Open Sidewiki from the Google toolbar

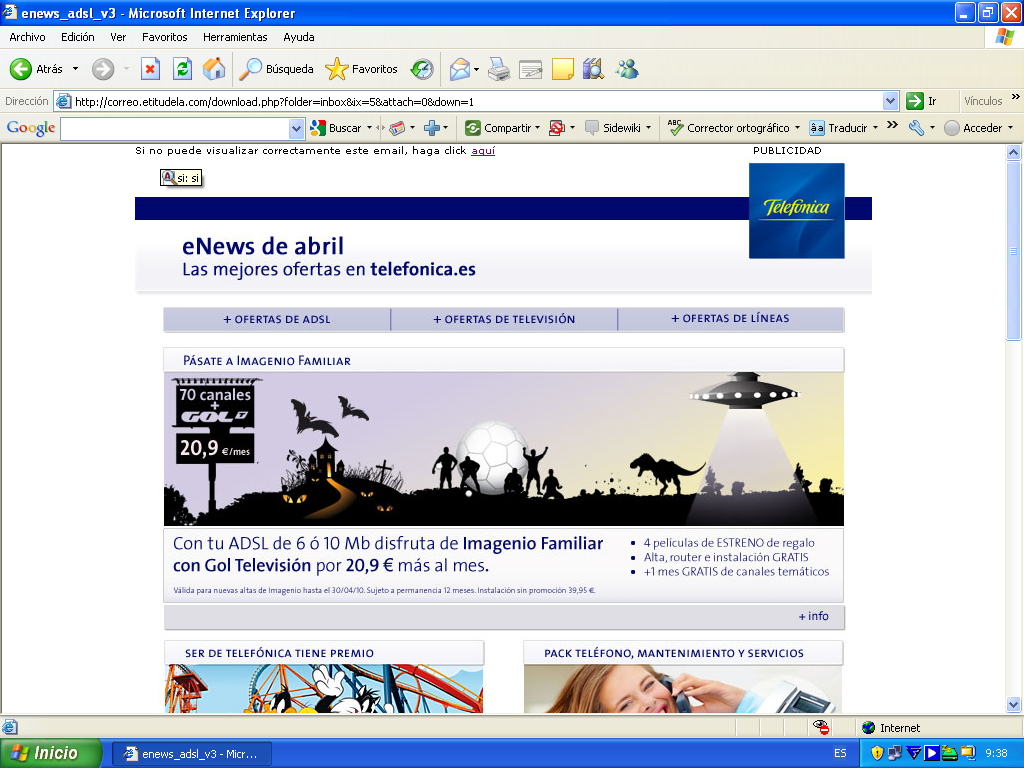[613, 128]
